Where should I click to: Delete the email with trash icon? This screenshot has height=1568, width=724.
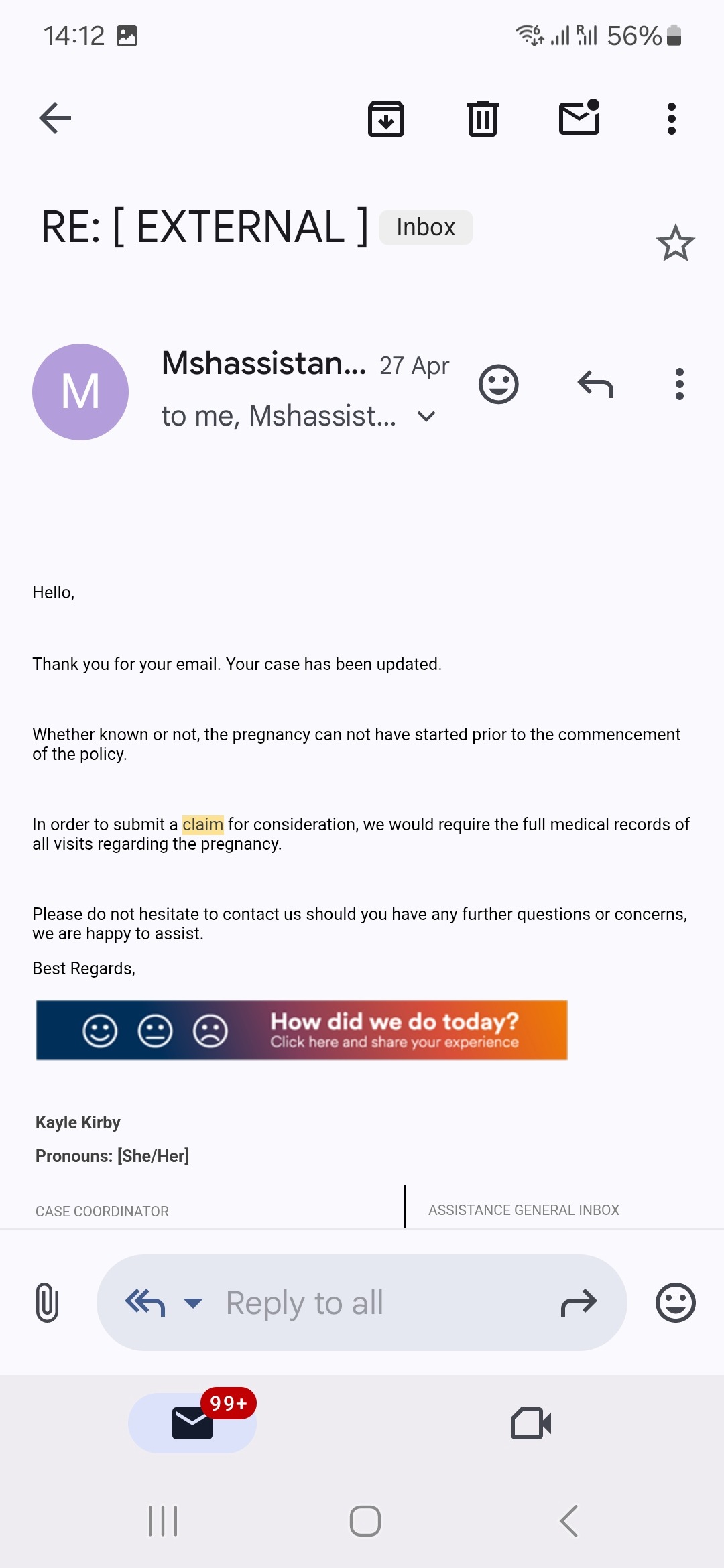[x=482, y=119]
